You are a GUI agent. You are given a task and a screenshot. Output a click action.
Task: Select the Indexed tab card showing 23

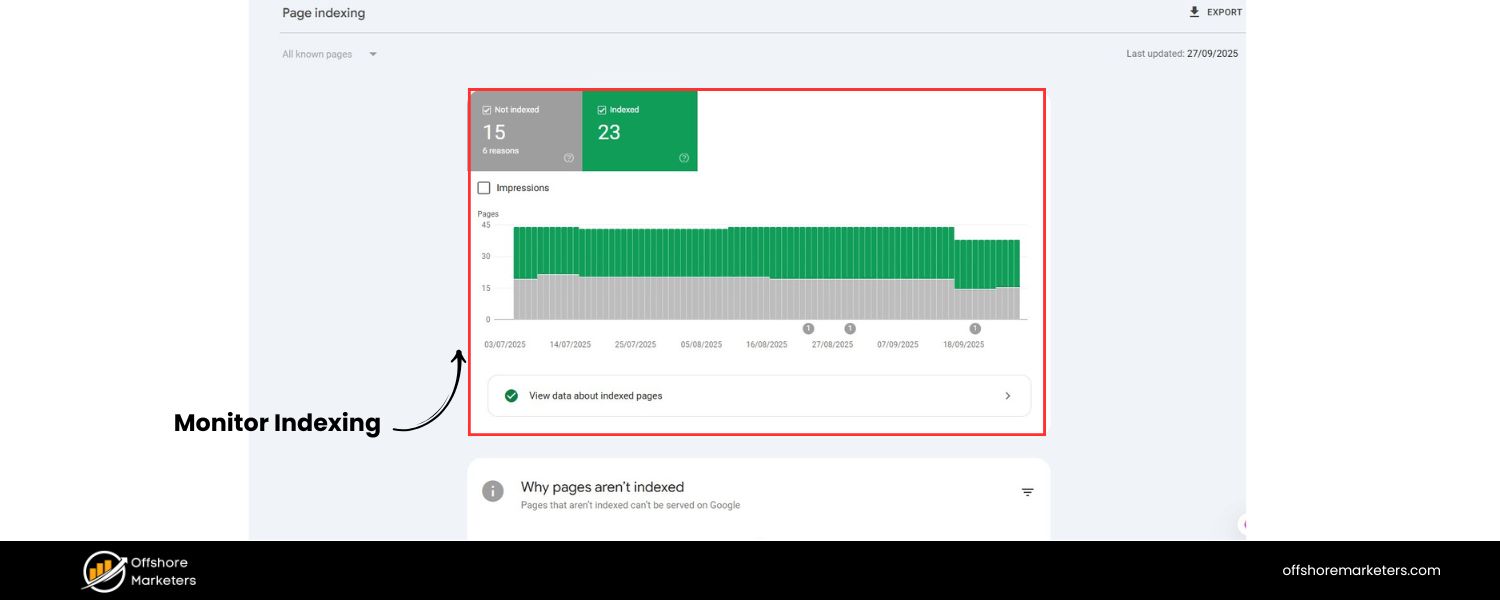(x=640, y=130)
